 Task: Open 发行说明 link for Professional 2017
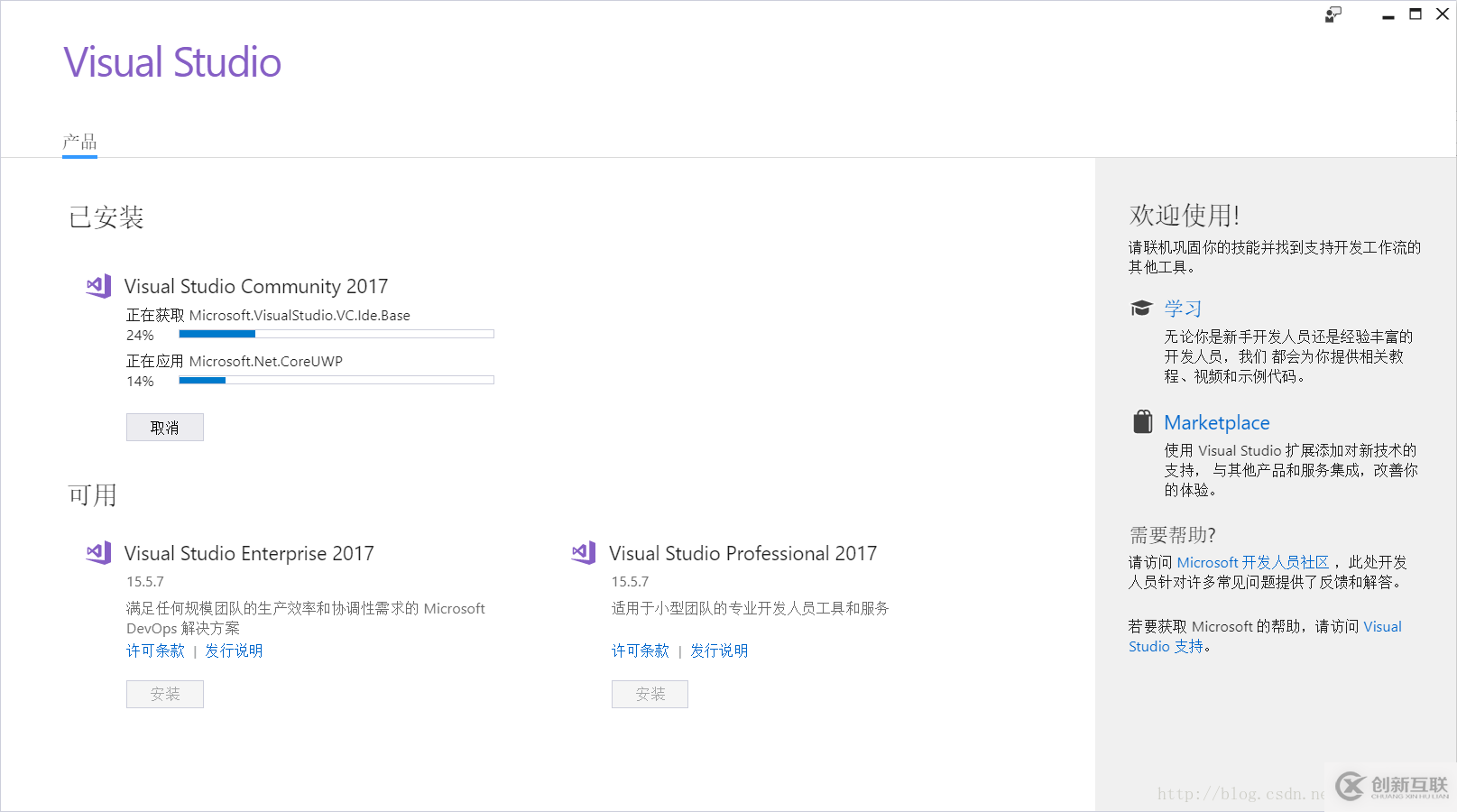719,651
